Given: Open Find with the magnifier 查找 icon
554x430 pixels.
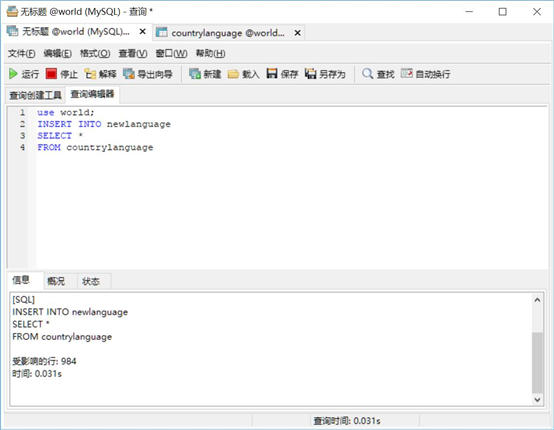Looking at the screenshot, I should coord(367,74).
